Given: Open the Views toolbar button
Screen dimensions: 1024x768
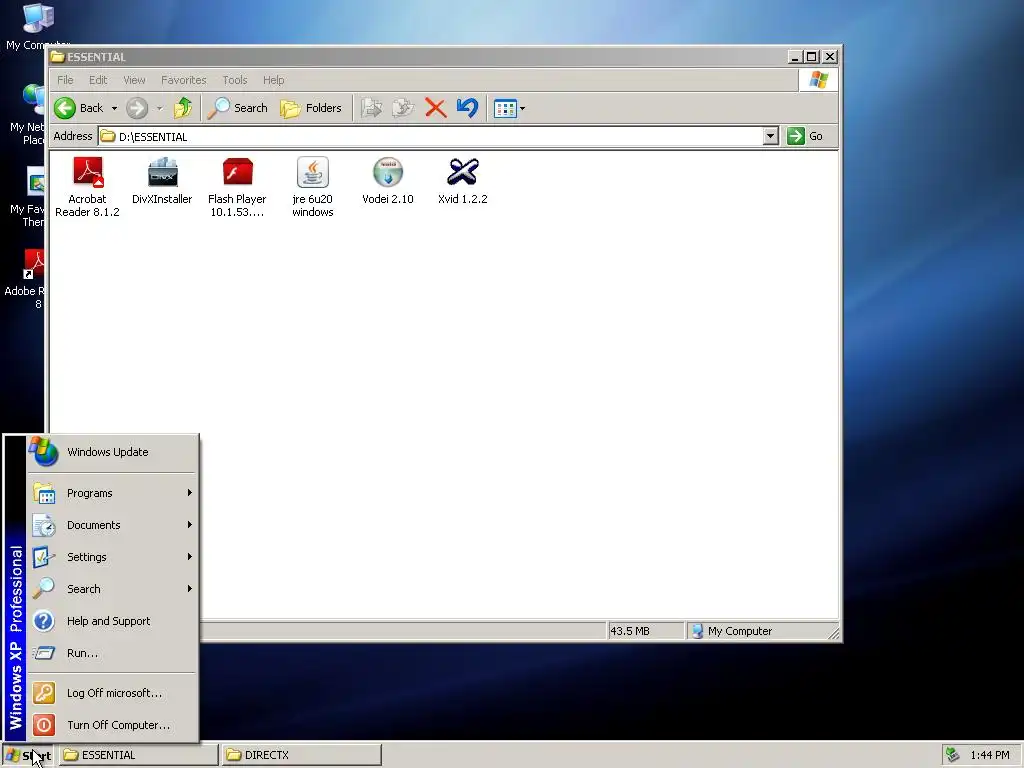Looking at the screenshot, I should pos(505,108).
